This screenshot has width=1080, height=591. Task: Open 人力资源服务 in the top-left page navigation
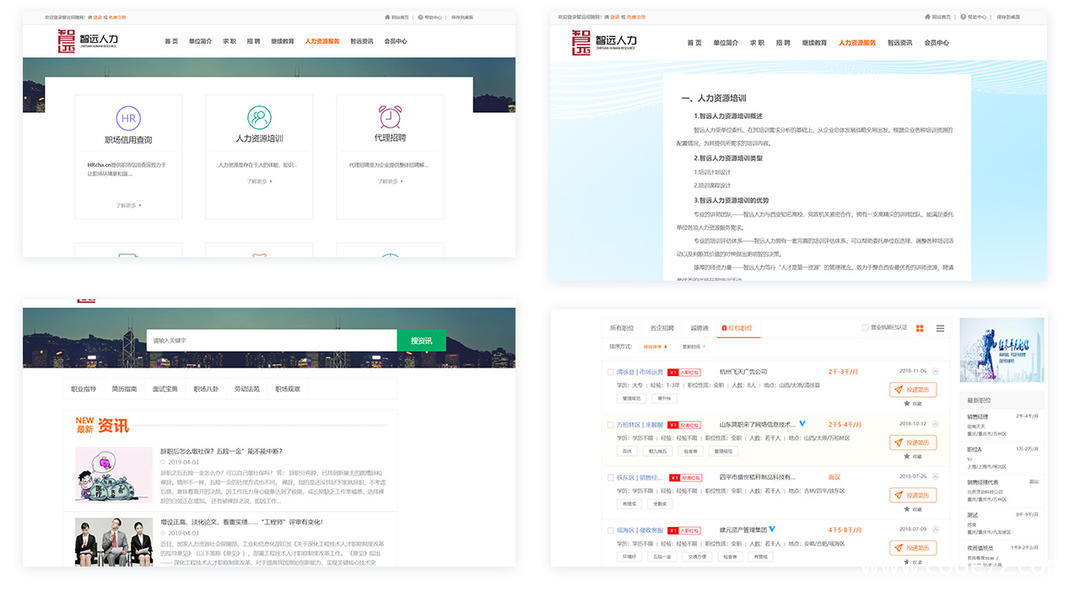click(x=322, y=41)
